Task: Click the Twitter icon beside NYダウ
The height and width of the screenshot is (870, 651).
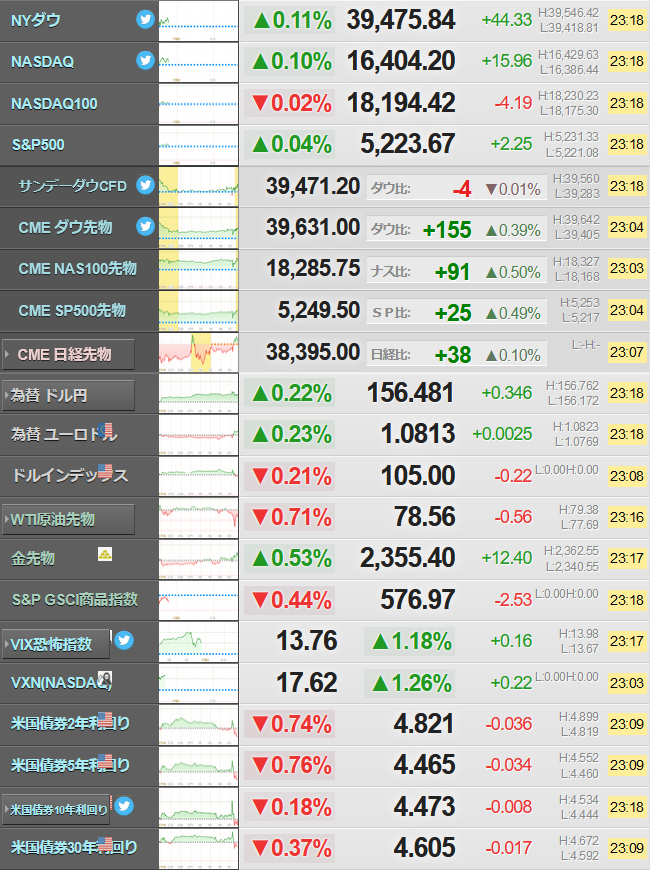Action: pyautogui.click(x=145, y=20)
